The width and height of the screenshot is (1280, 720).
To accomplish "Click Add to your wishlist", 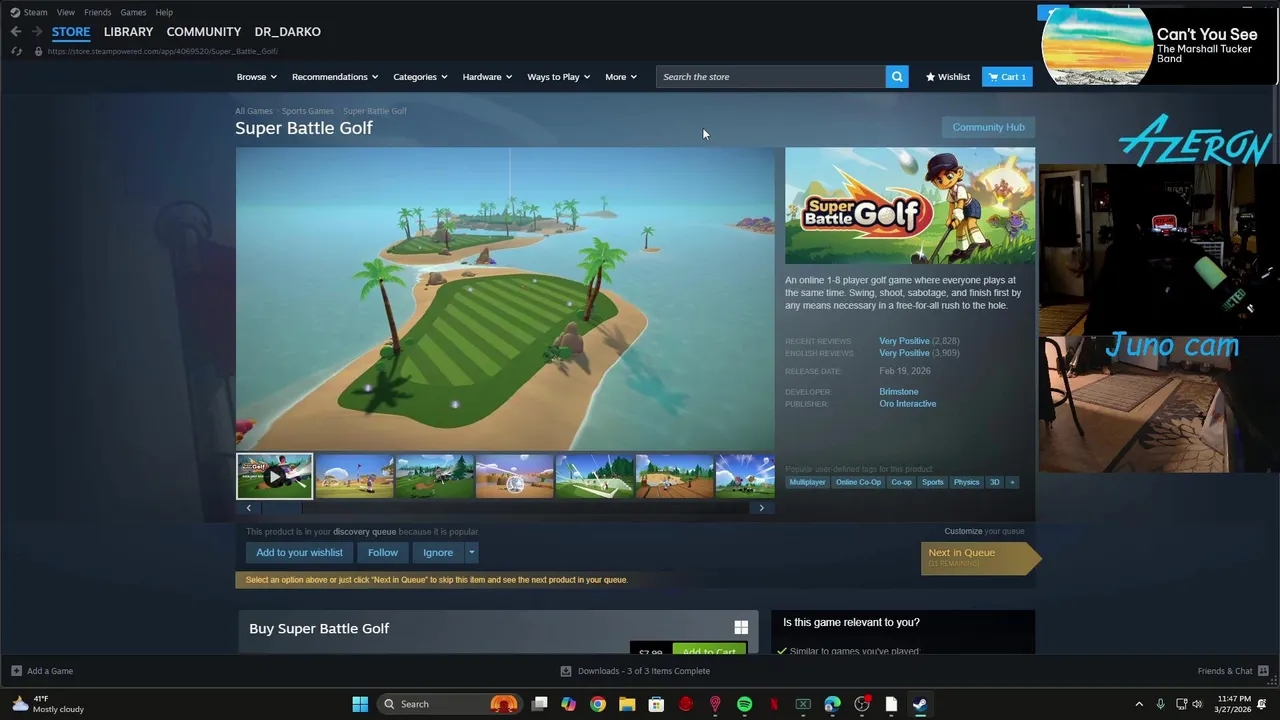I will tap(299, 552).
